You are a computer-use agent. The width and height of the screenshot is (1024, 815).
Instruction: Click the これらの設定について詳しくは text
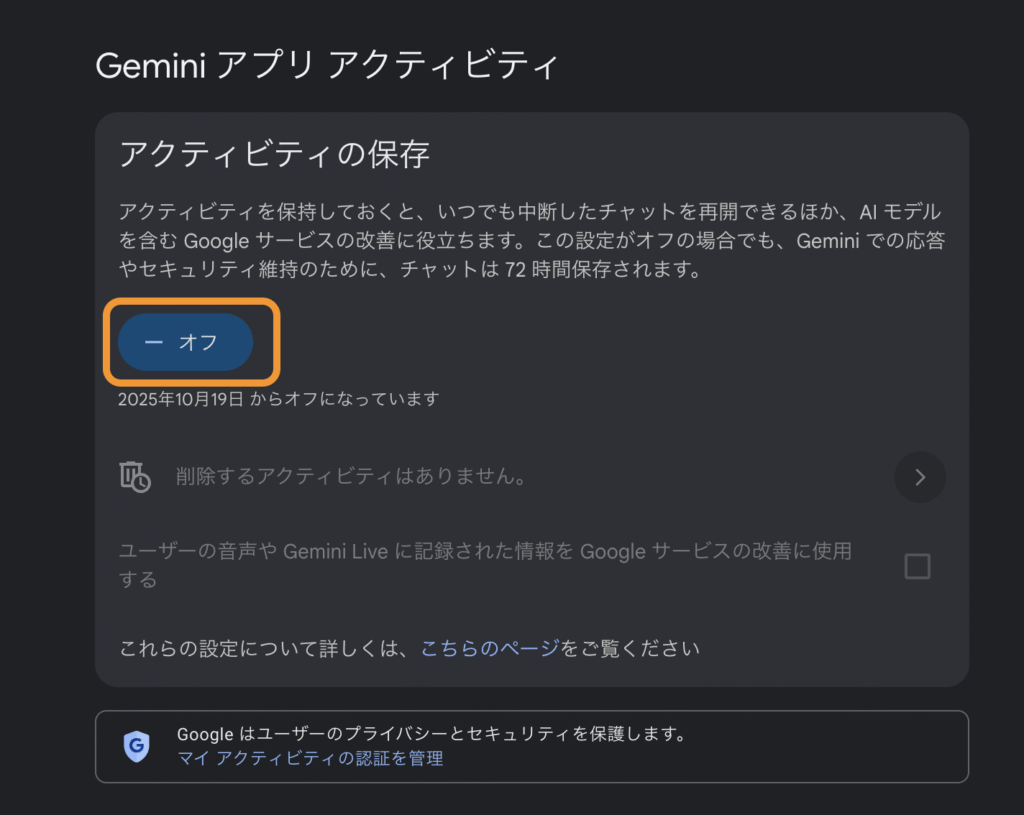click(x=265, y=648)
